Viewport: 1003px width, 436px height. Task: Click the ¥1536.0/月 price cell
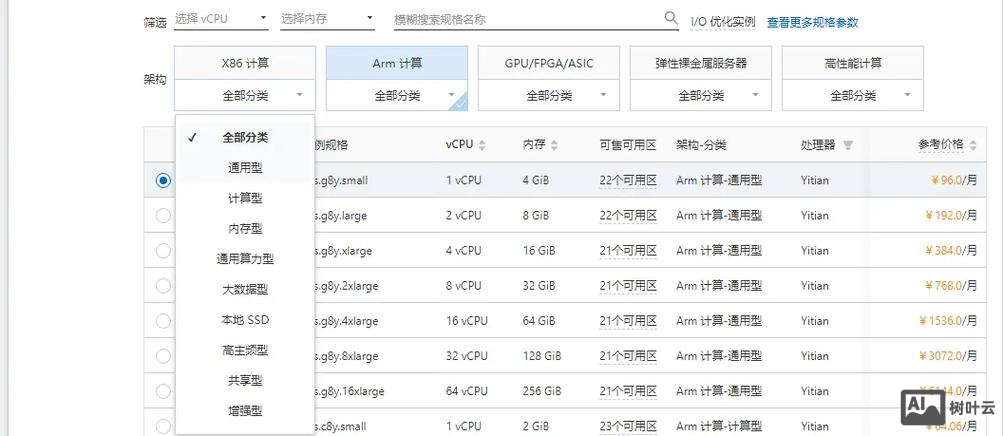[948, 321]
